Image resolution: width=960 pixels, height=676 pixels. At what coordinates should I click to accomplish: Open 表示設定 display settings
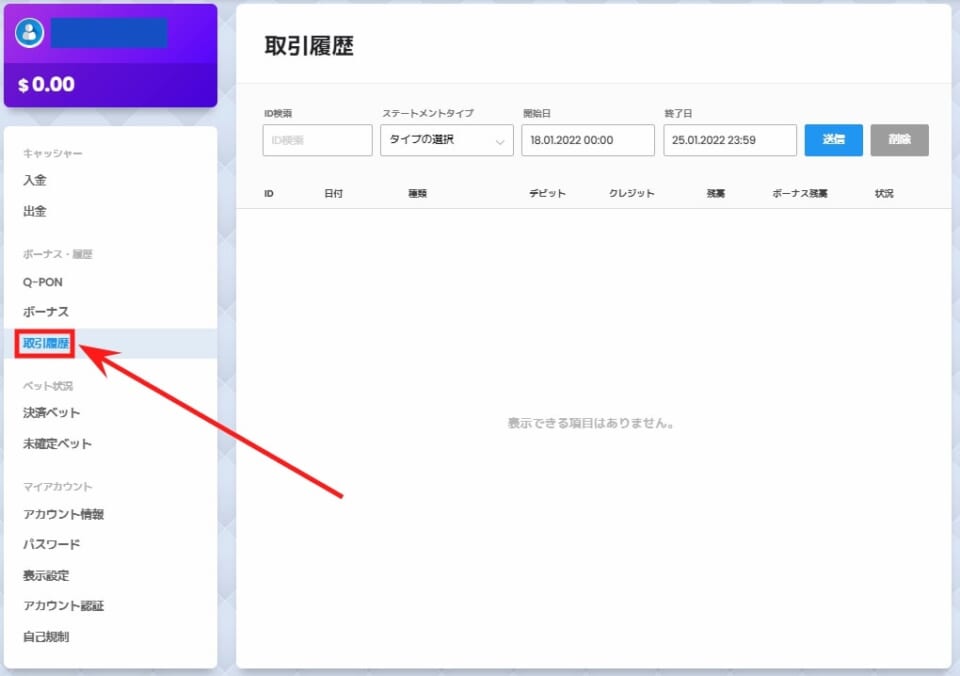coord(46,576)
